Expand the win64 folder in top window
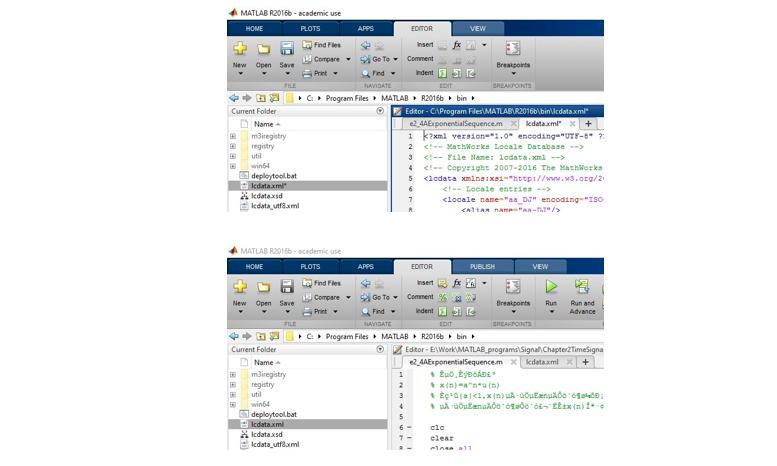 (233, 166)
